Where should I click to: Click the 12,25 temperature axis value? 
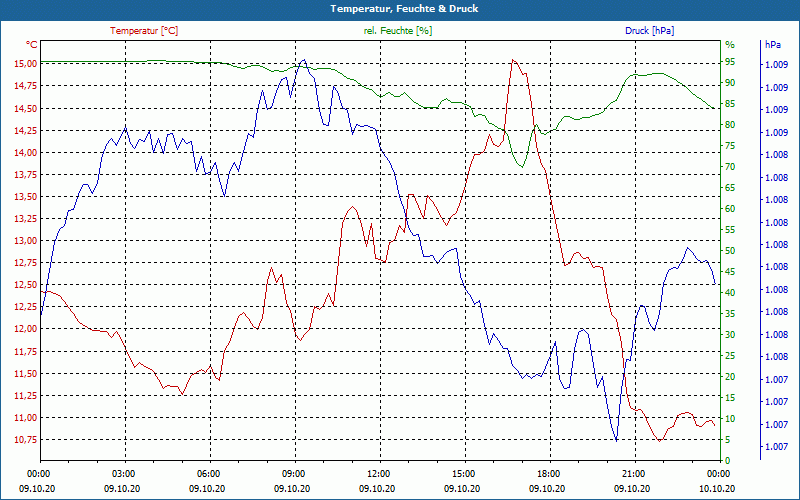pos(27,307)
